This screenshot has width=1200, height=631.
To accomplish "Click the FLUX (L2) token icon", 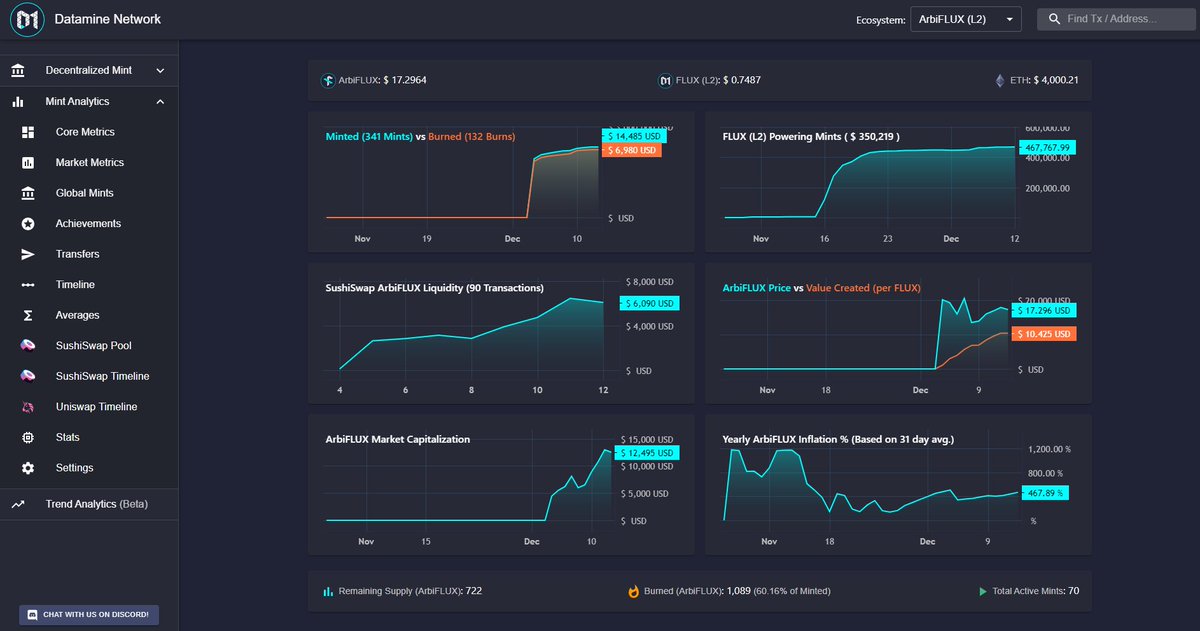I will [x=665, y=80].
